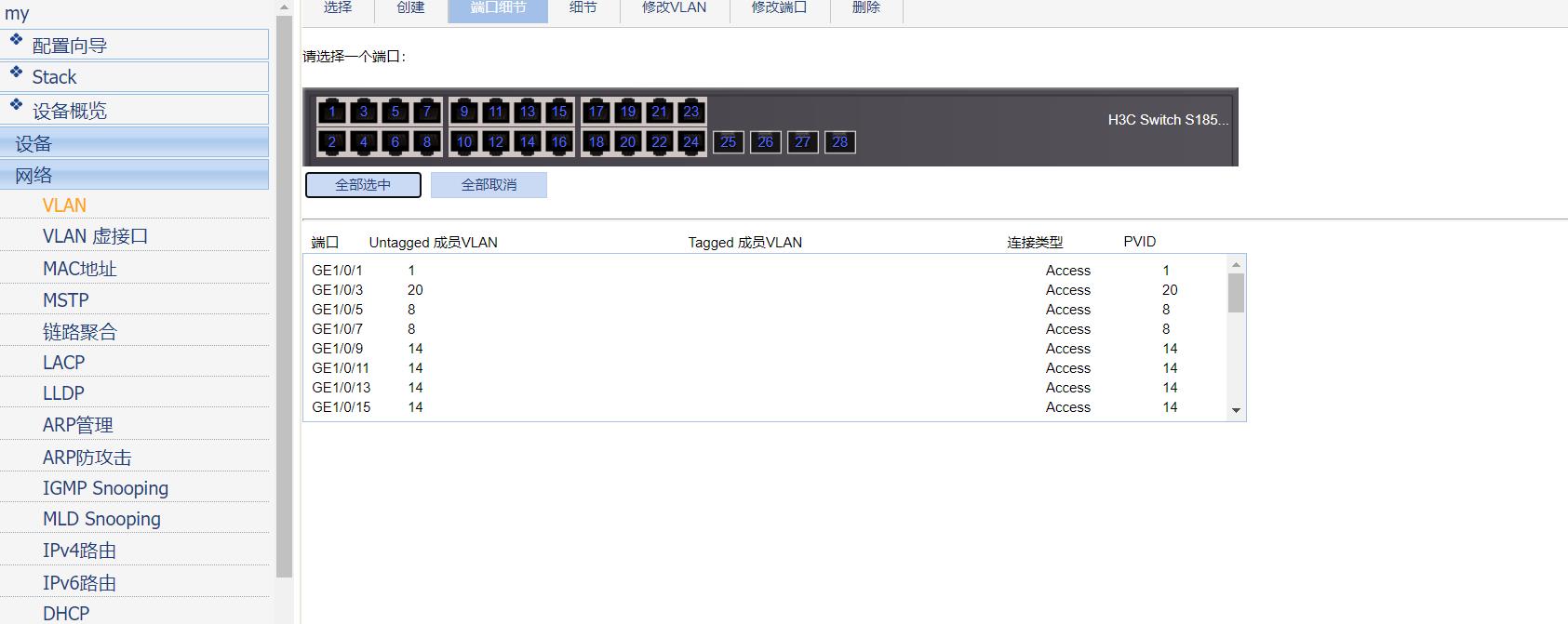The height and width of the screenshot is (624, 1568).
Task: Open DHCP in sidebar
Action: pos(66,614)
